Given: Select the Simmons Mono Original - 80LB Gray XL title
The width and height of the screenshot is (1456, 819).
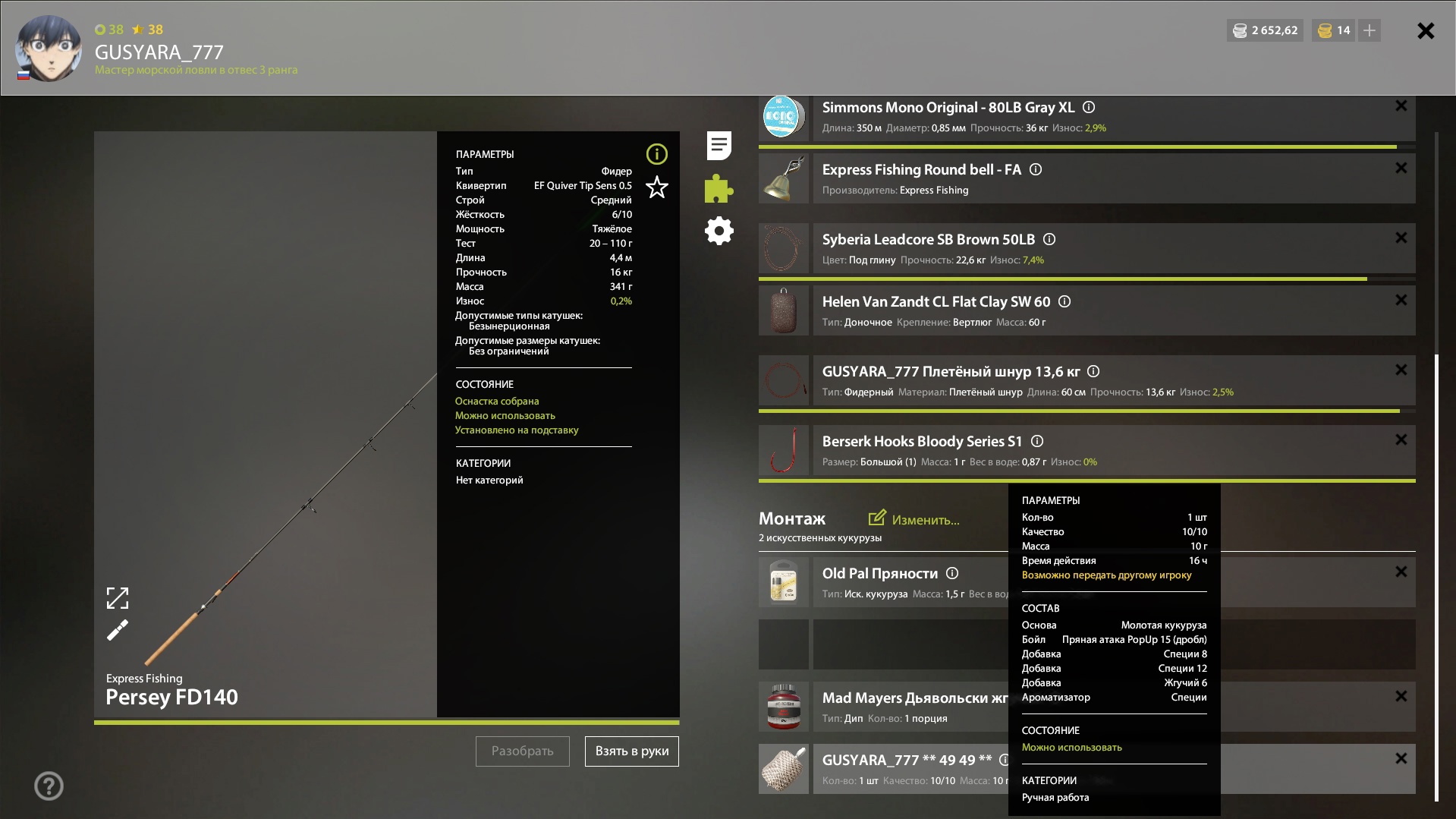Looking at the screenshot, I should [x=948, y=108].
